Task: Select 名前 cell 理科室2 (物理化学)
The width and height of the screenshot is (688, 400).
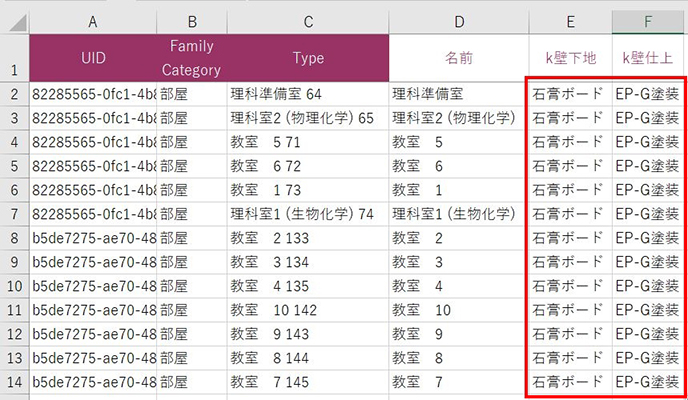Action: click(x=459, y=118)
